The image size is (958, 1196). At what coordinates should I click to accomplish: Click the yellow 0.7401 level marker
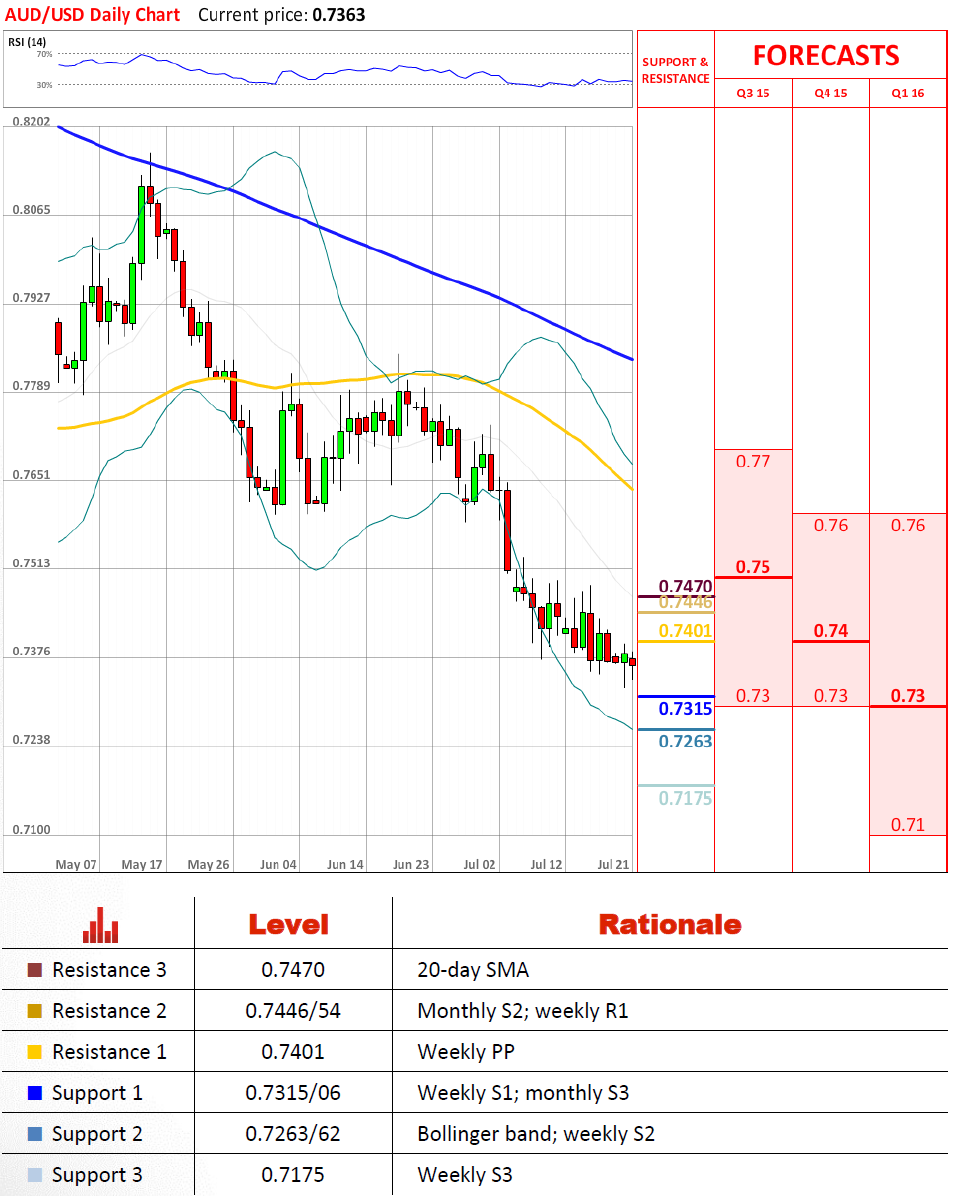685,630
